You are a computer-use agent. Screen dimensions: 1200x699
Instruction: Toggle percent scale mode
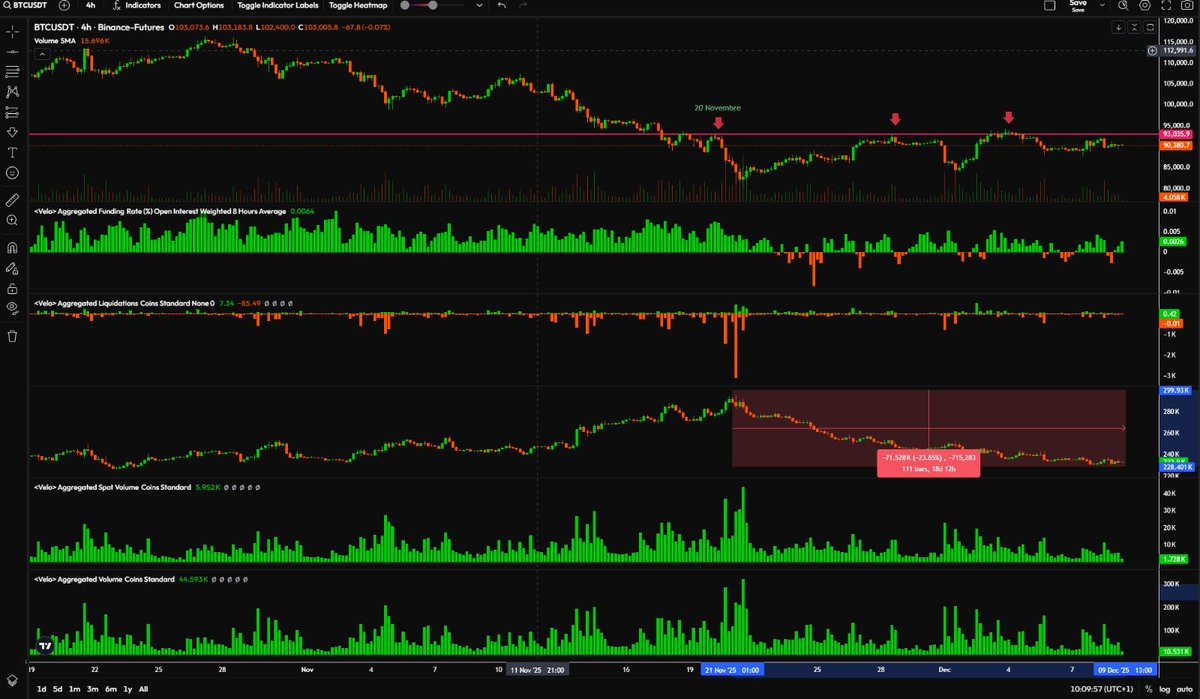tap(1148, 689)
